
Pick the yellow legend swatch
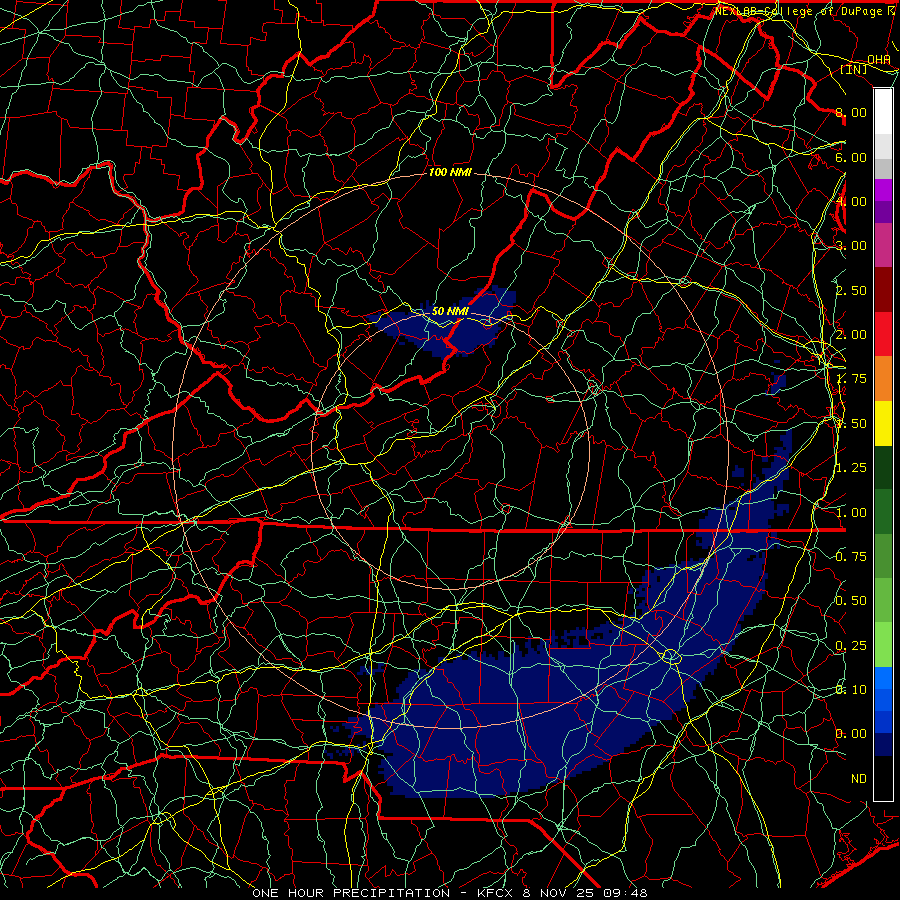pos(883,423)
